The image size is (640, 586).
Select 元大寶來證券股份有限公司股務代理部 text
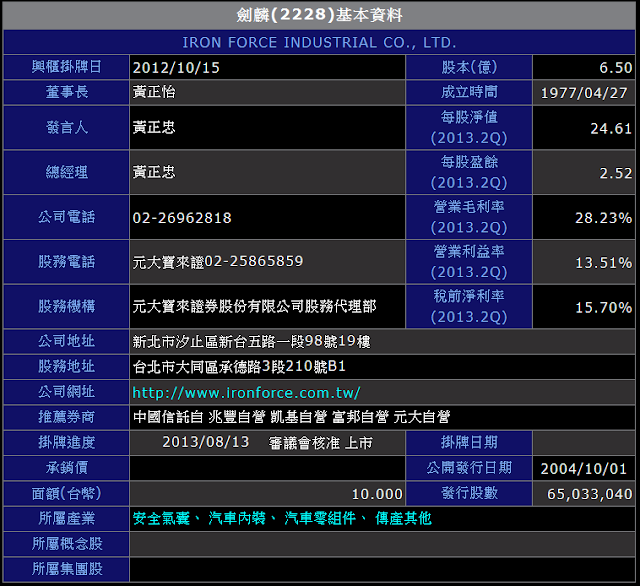(254, 306)
